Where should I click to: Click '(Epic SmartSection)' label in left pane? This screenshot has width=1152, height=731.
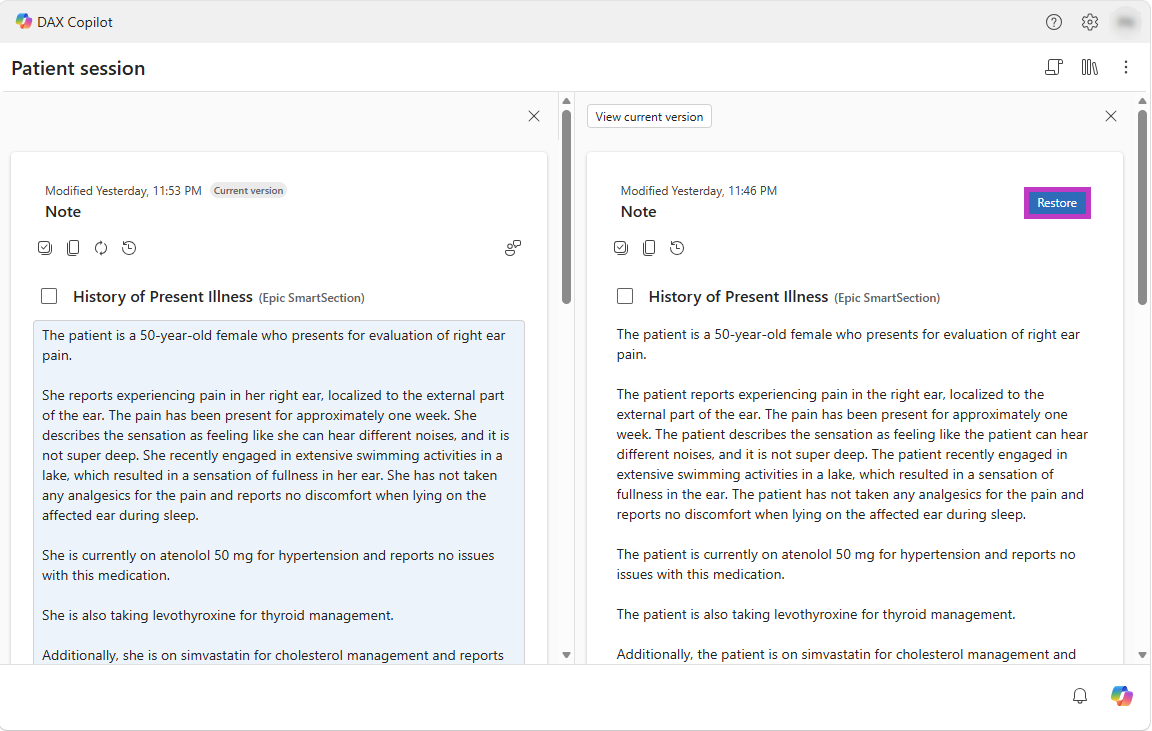[x=312, y=298]
